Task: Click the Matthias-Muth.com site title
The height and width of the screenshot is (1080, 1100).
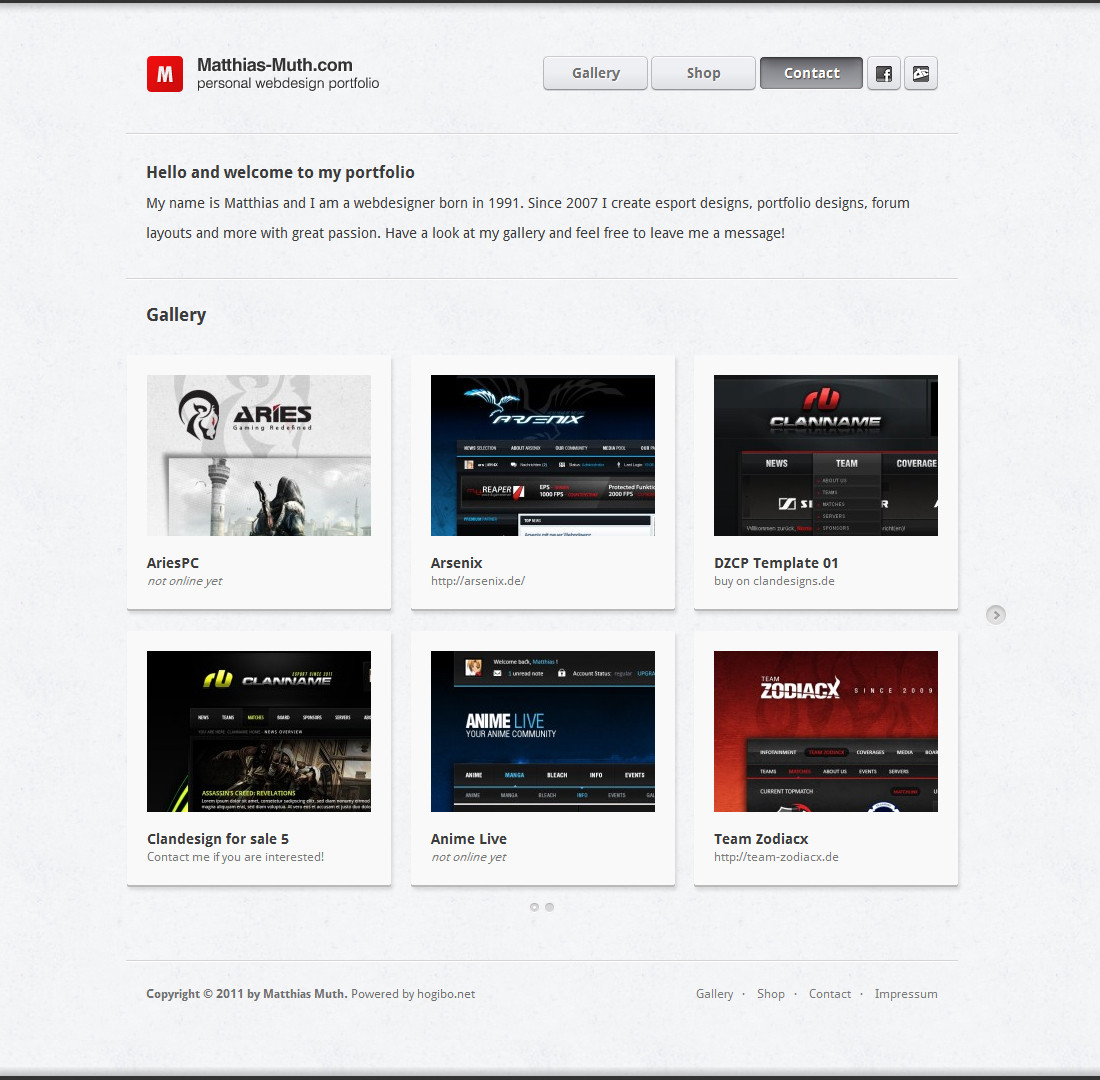Action: coord(275,65)
